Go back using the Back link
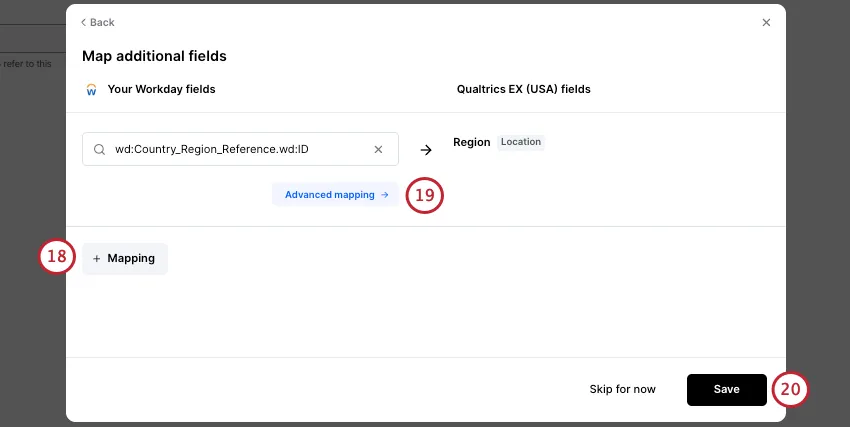Viewport: 850px width, 427px height. [98, 22]
